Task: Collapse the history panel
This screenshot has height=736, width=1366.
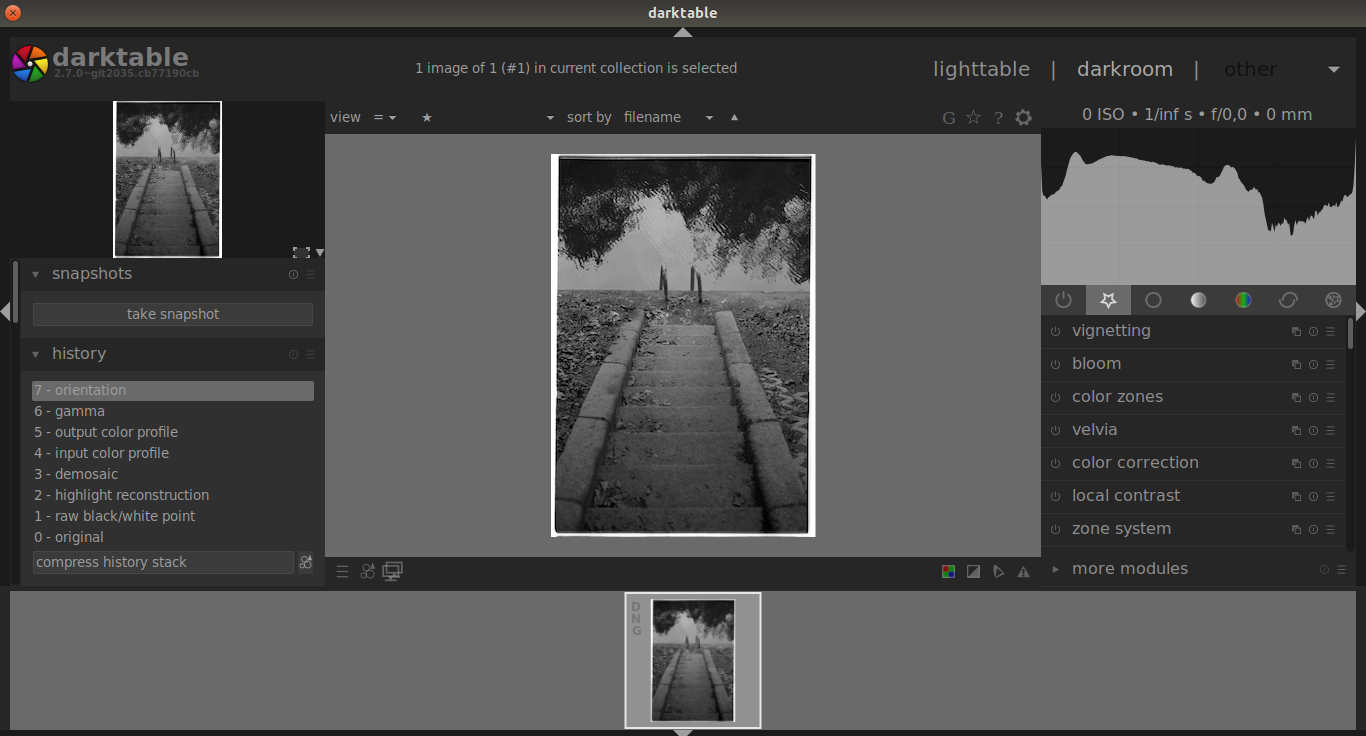Action: pos(36,354)
